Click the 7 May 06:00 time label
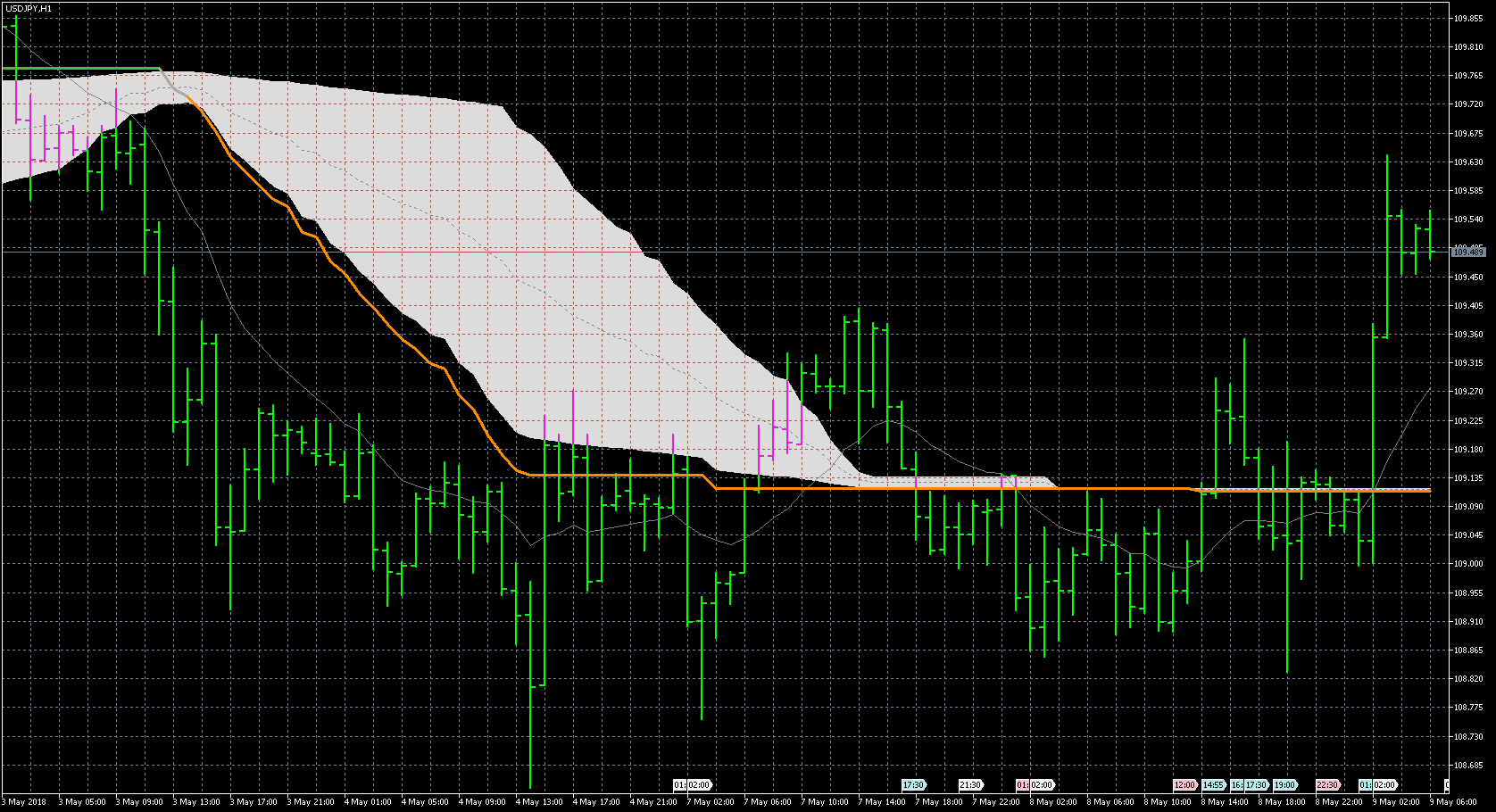The height and width of the screenshot is (812, 1496). point(768,802)
